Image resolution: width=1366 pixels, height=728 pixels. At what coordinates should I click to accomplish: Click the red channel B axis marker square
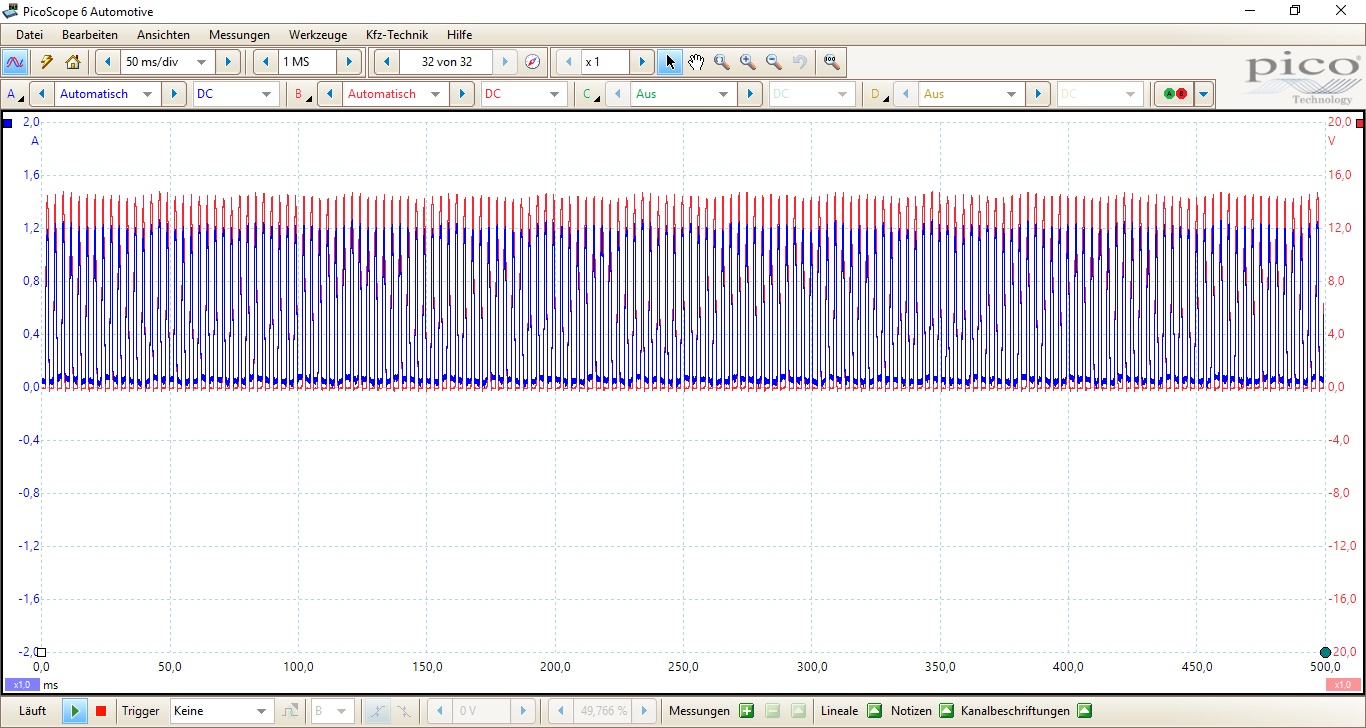(x=1360, y=122)
